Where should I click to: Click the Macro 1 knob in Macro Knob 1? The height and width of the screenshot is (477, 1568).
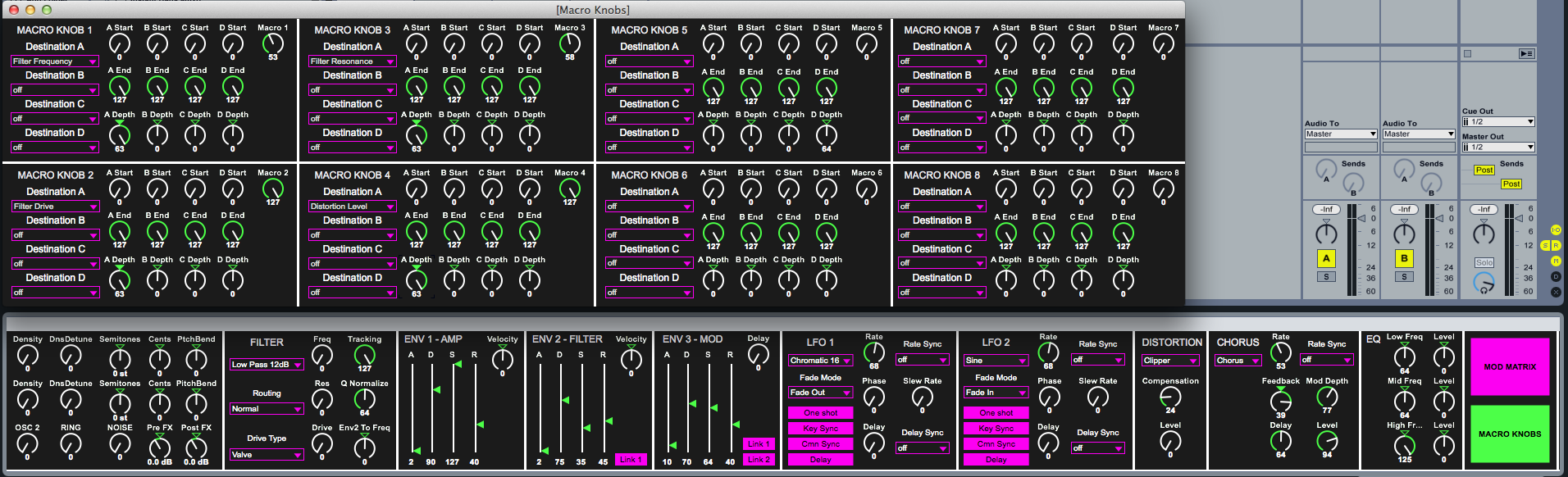click(273, 44)
